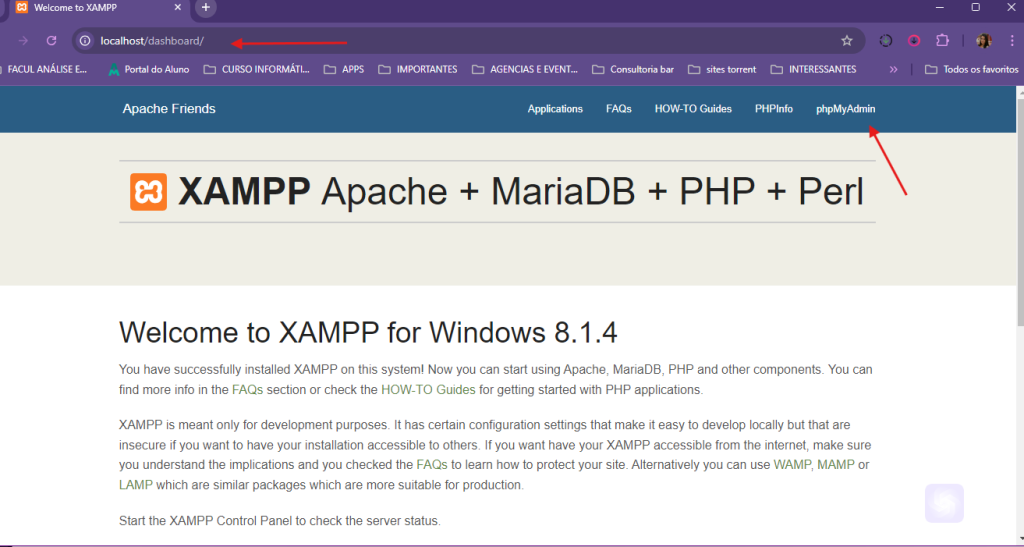The width and height of the screenshot is (1024, 547).
Task: Open the browser Extensions puzzle icon
Action: [x=942, y=41]
